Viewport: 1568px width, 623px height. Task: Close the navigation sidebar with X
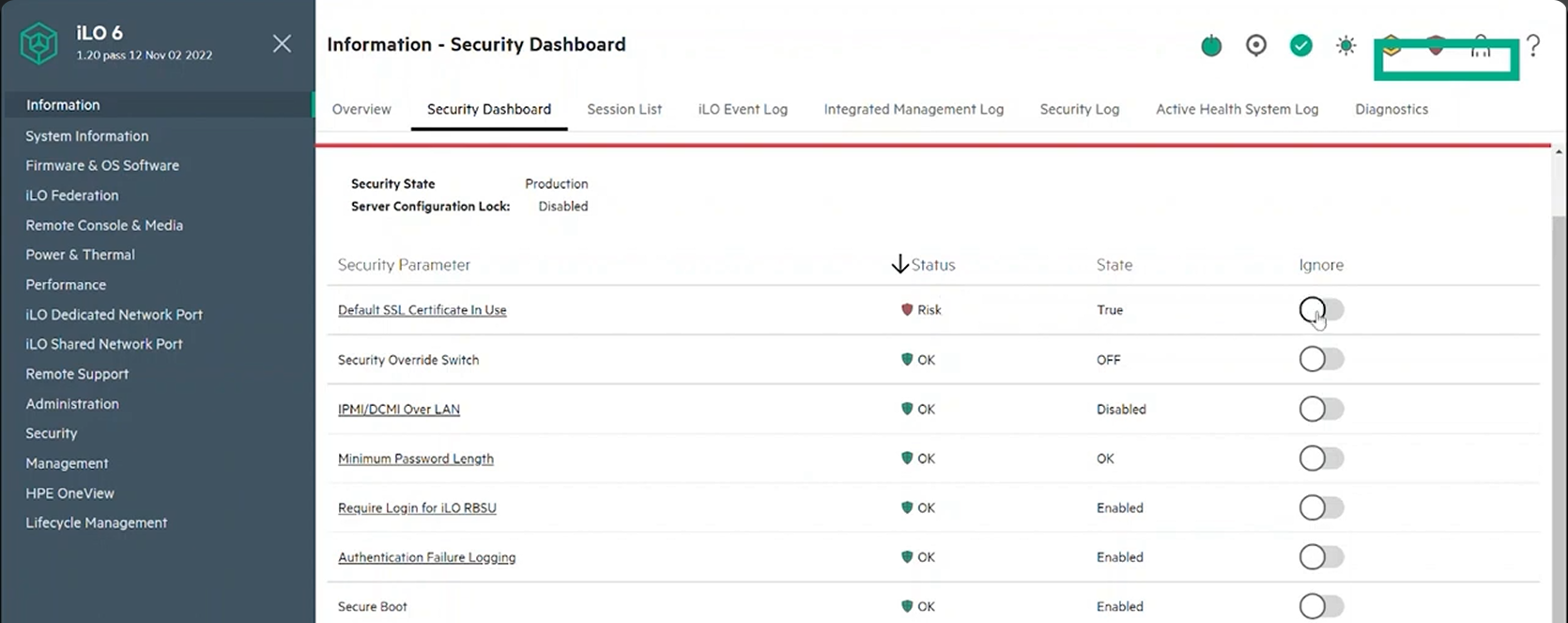282,43
